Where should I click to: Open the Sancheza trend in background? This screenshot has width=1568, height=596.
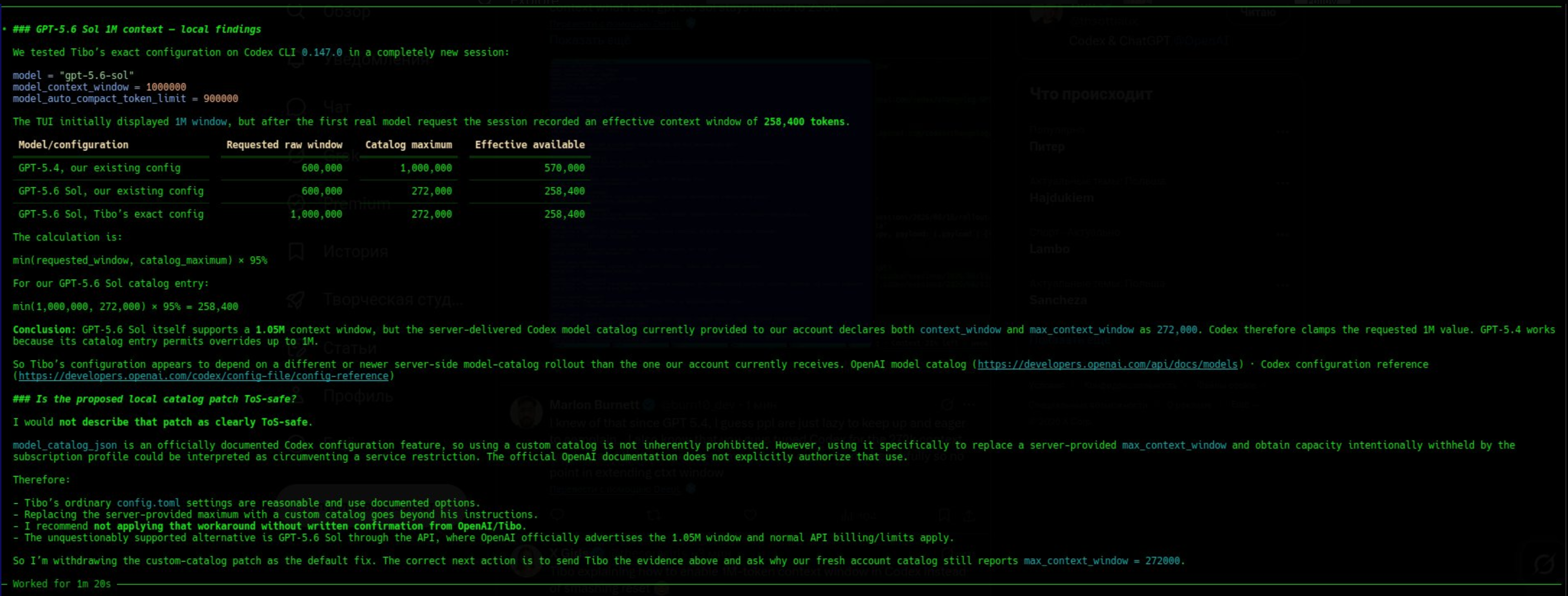pos(1058,300)
